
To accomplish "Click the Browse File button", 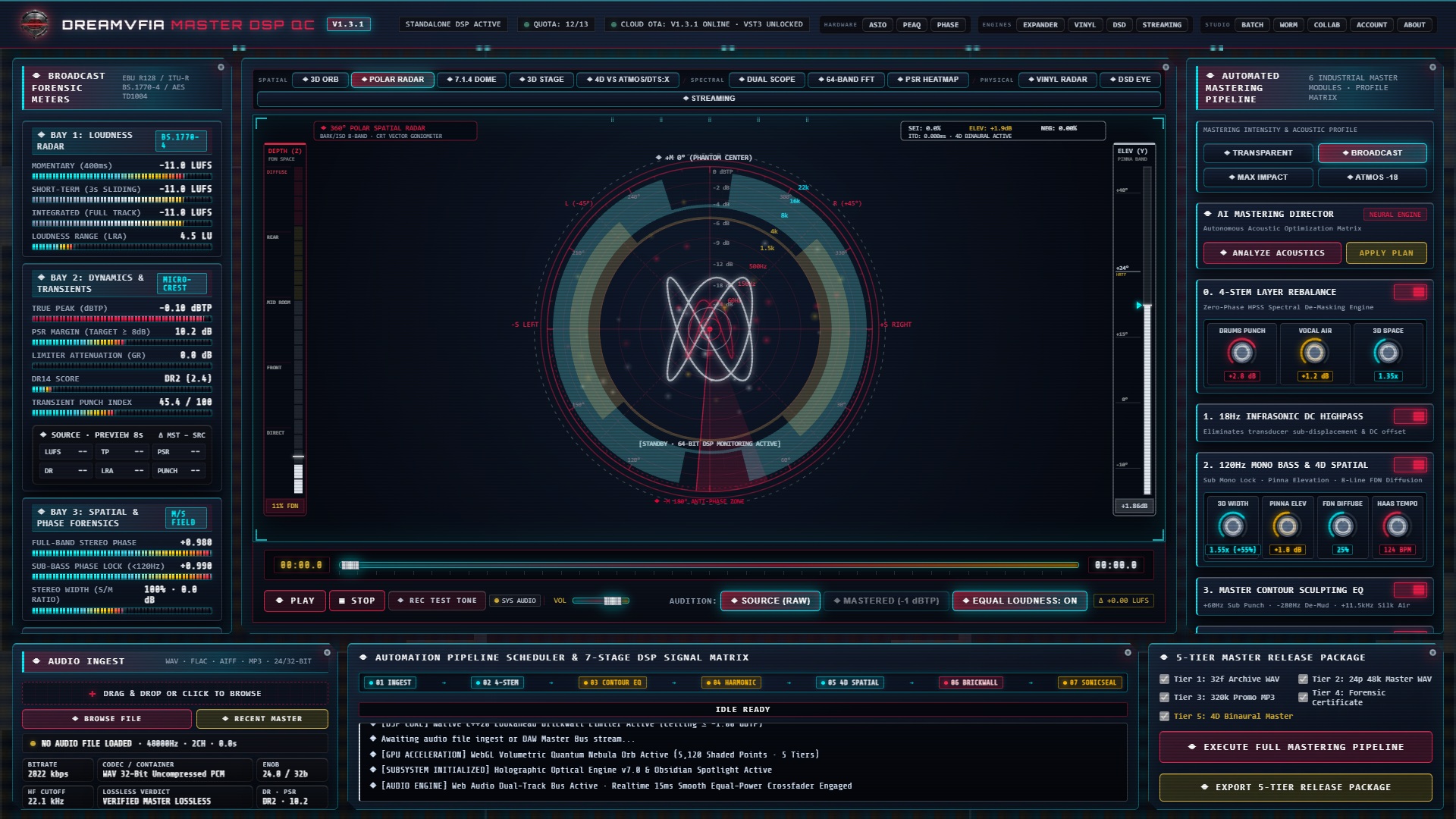I will tap(106, 719).
